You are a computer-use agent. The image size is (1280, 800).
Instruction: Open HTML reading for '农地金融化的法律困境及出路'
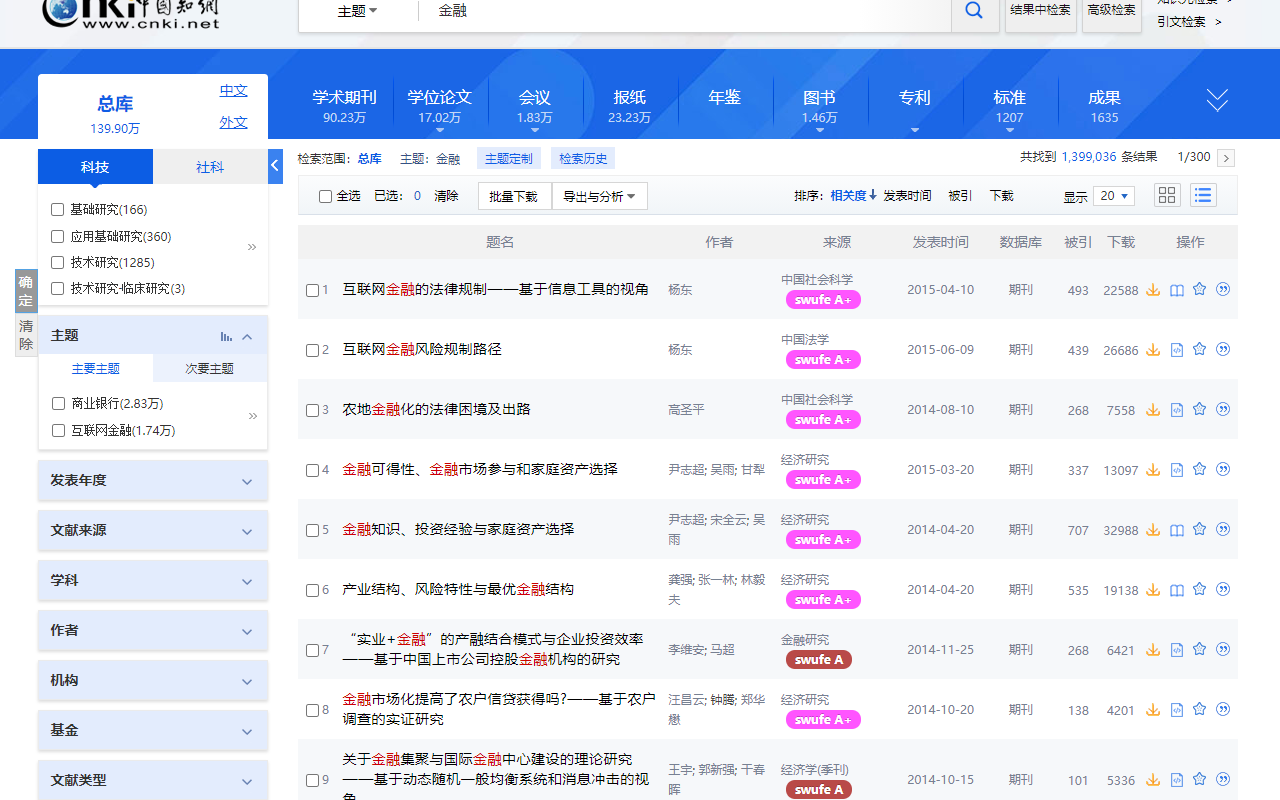(x=1177, y=410)
